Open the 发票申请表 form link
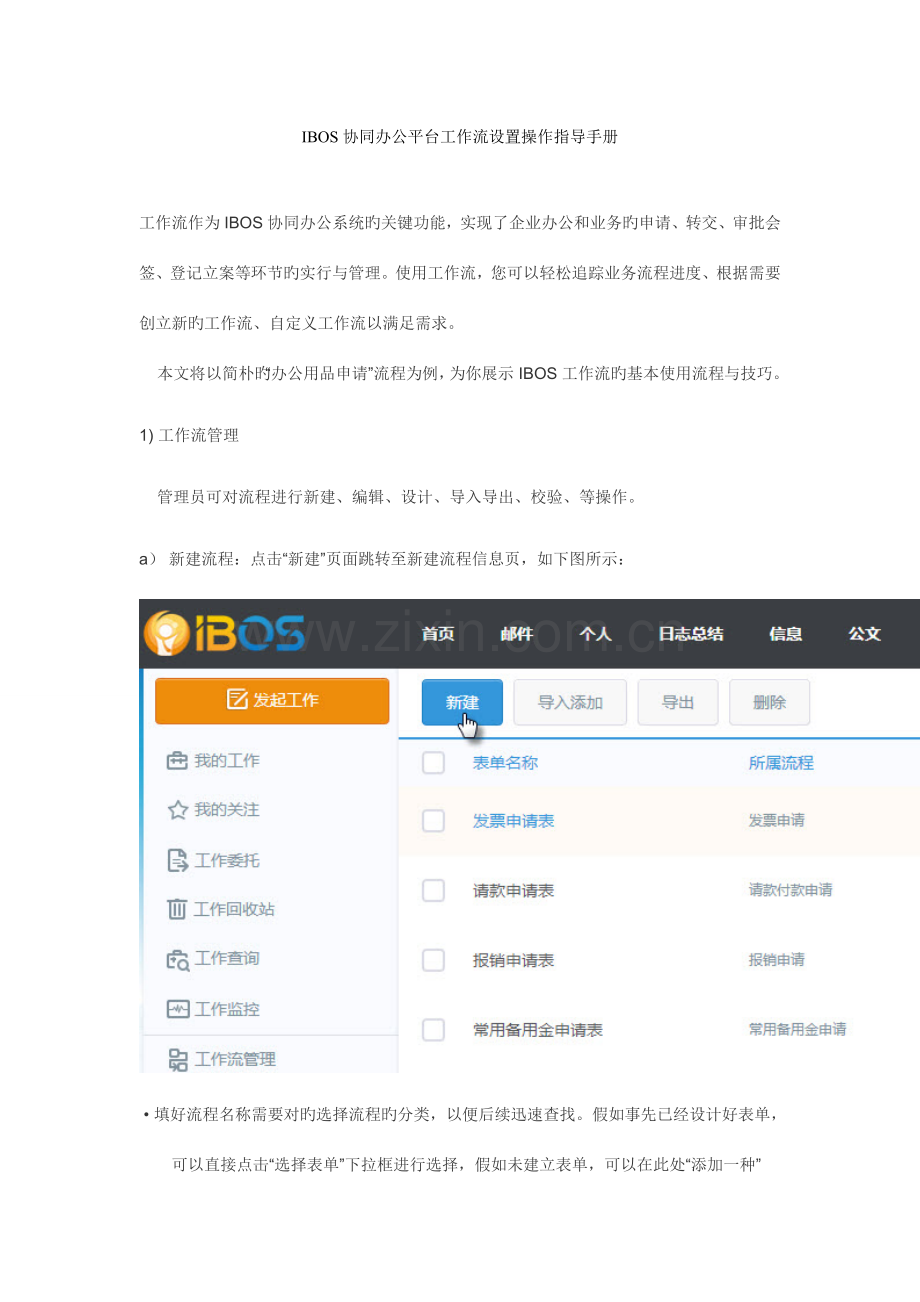Screen dimensions: 920x1302 point(513,821)
